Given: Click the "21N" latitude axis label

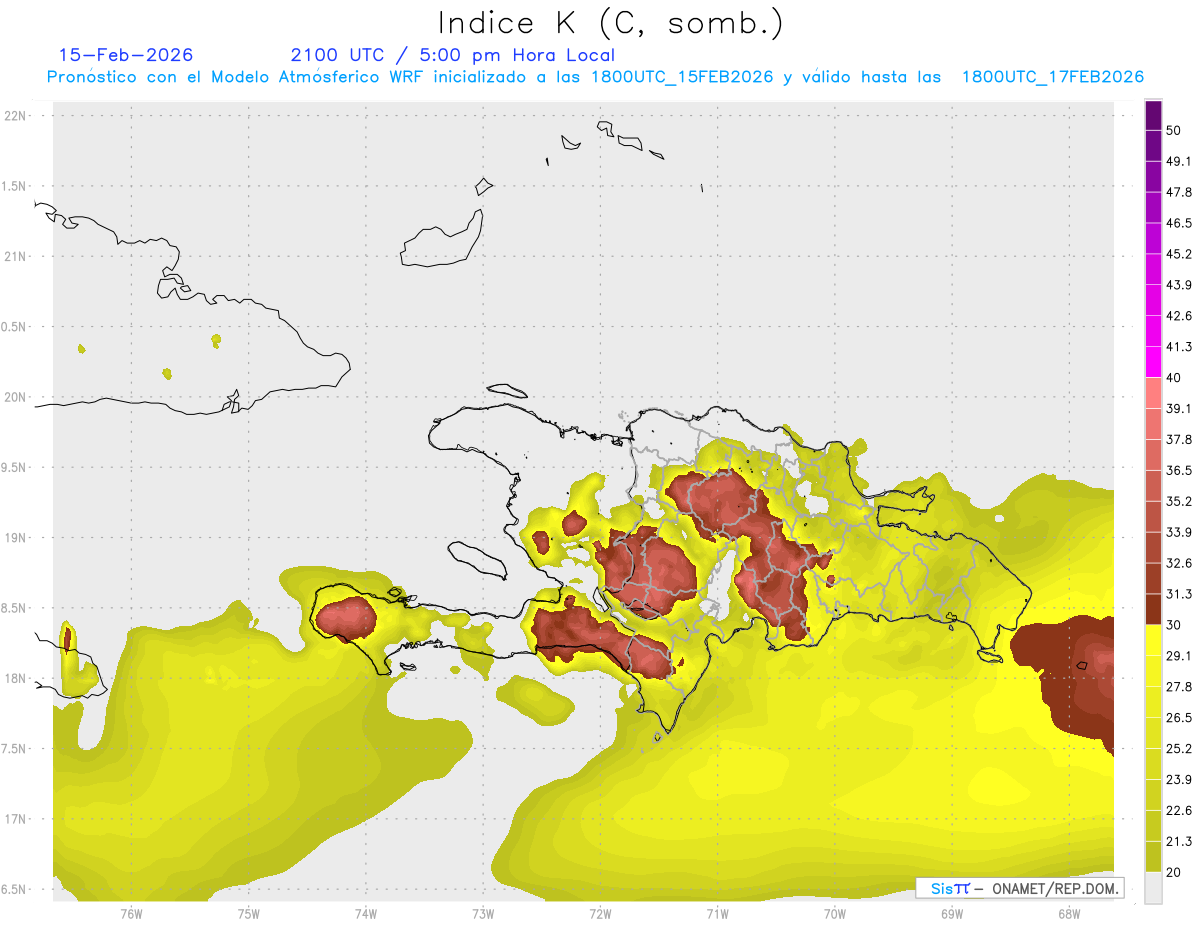Looking at the screenshot, I should point(17,257).
